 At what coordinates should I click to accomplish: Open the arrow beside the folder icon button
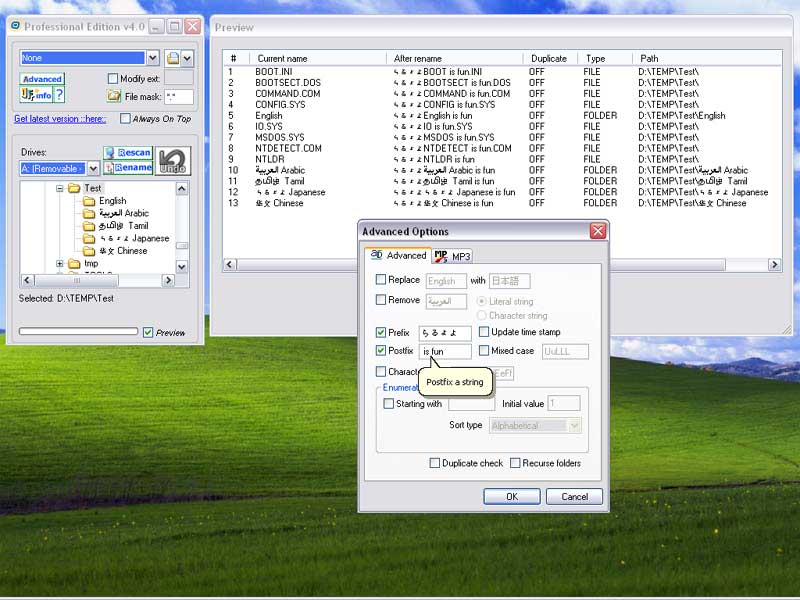tap(187, 58)
